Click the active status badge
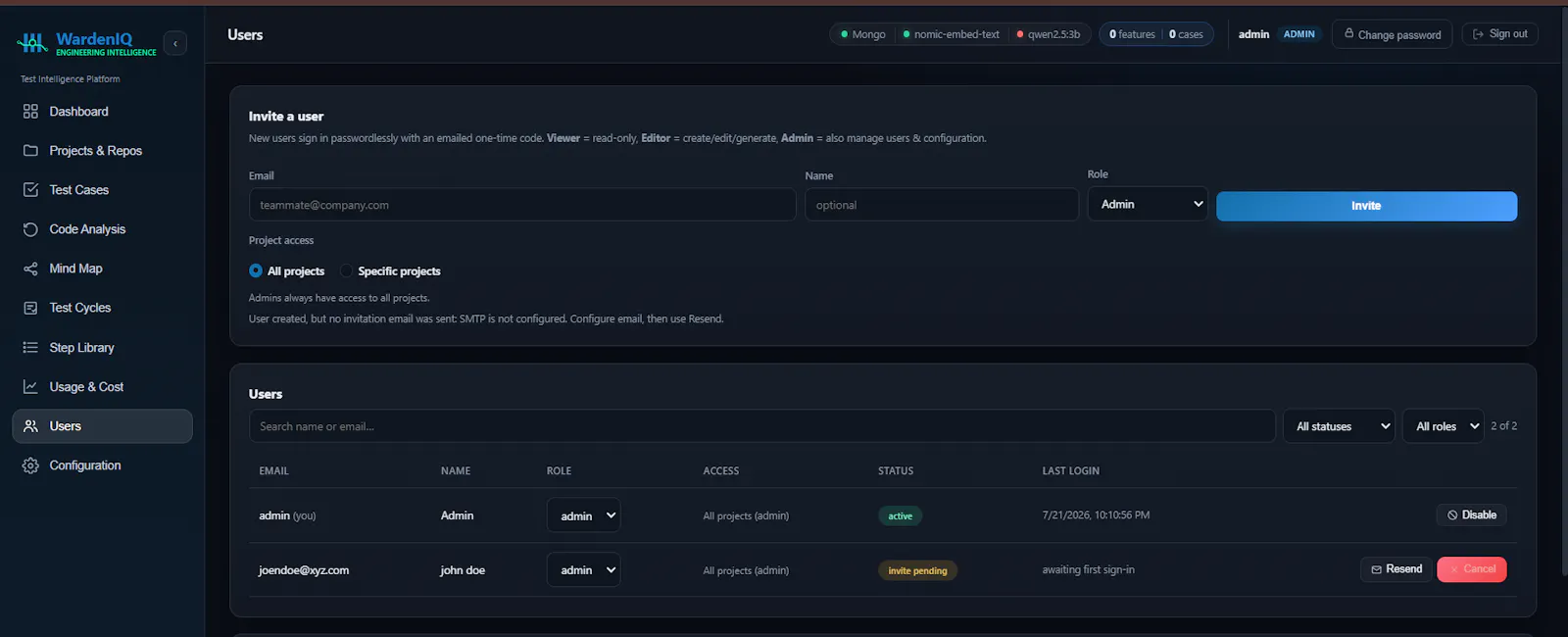The width and height of the screenshot is (1568, 637). pos(900,516)
